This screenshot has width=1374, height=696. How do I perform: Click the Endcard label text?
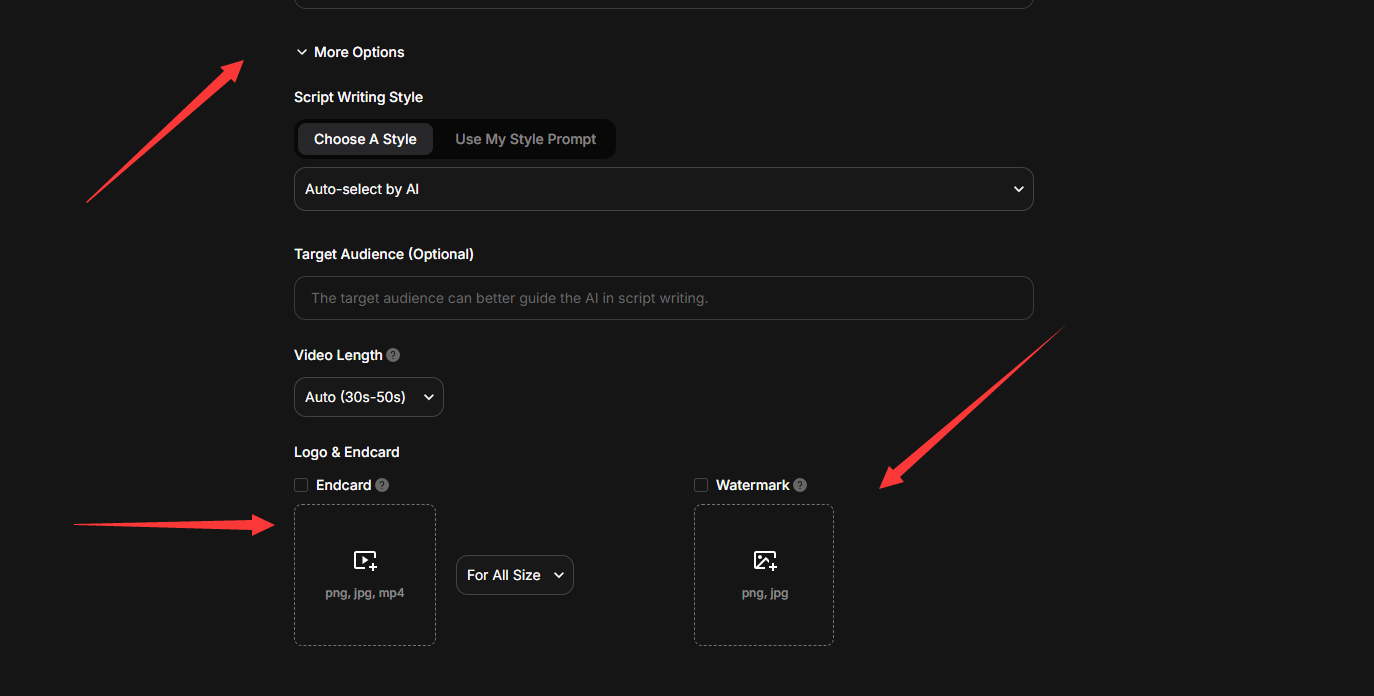343,485
